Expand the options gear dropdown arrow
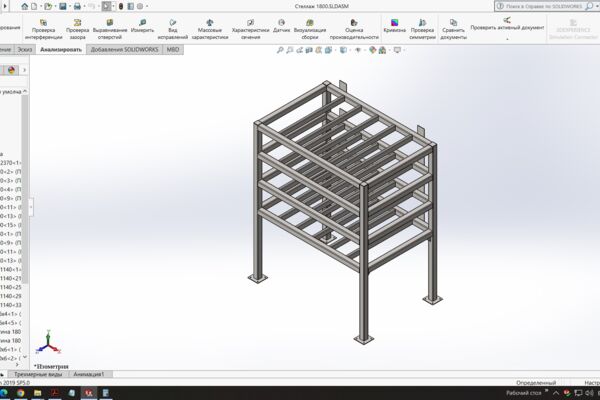Viewport: 600px width, 400px height. [x=147, y=7]
